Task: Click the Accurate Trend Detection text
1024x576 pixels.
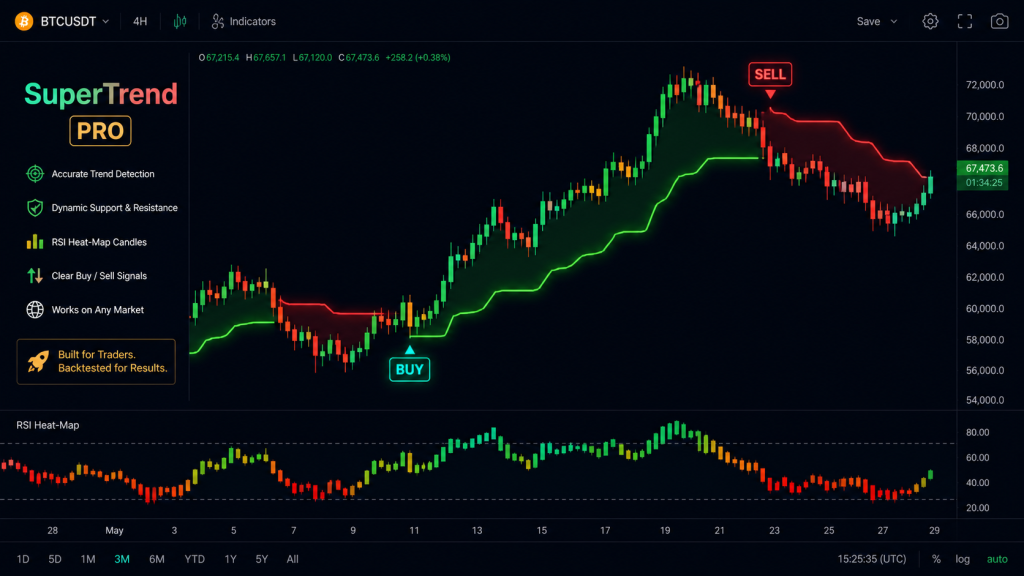Action: pos(103,174)
